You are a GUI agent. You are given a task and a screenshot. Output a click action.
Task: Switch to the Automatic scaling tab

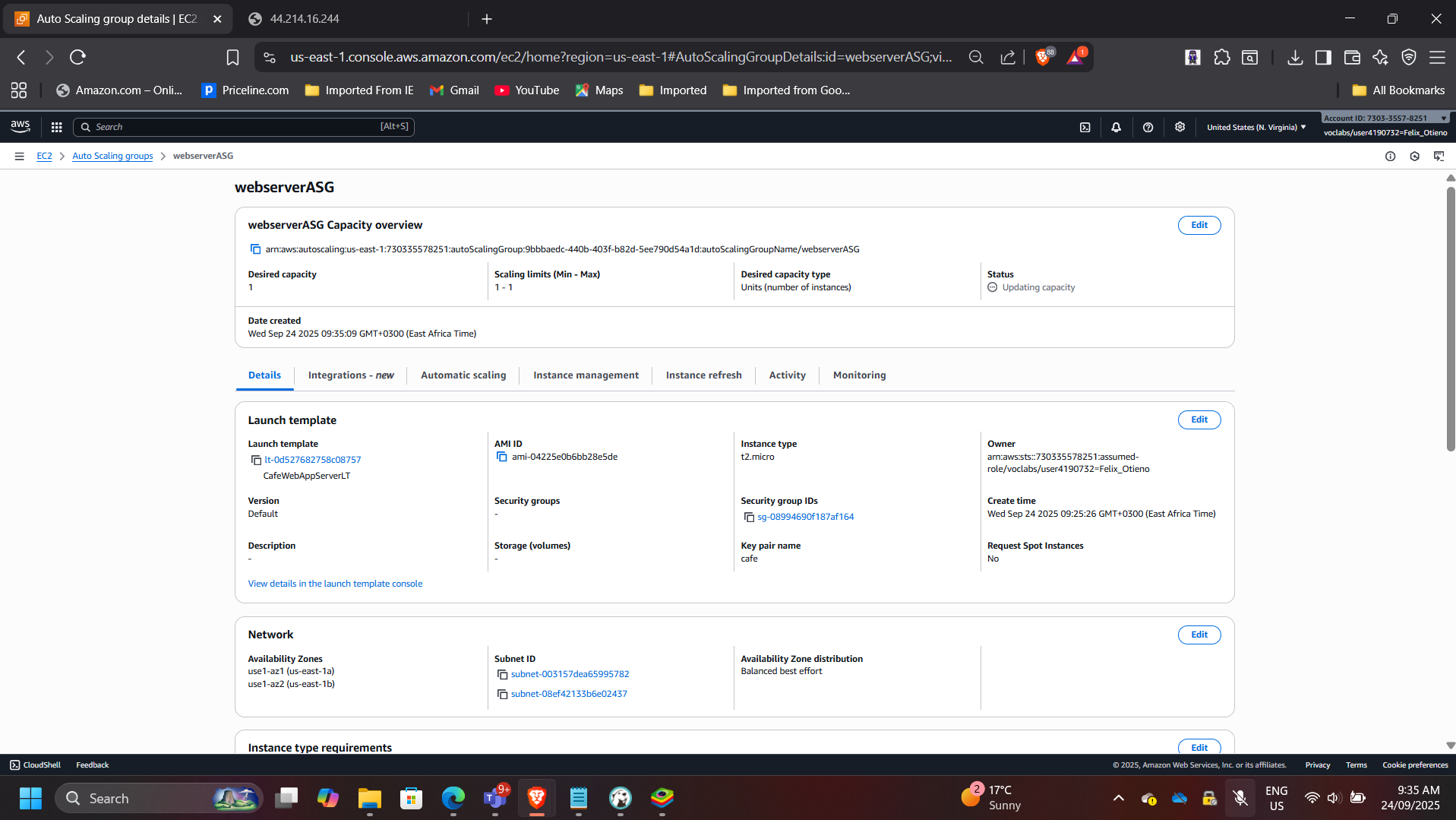463,375
